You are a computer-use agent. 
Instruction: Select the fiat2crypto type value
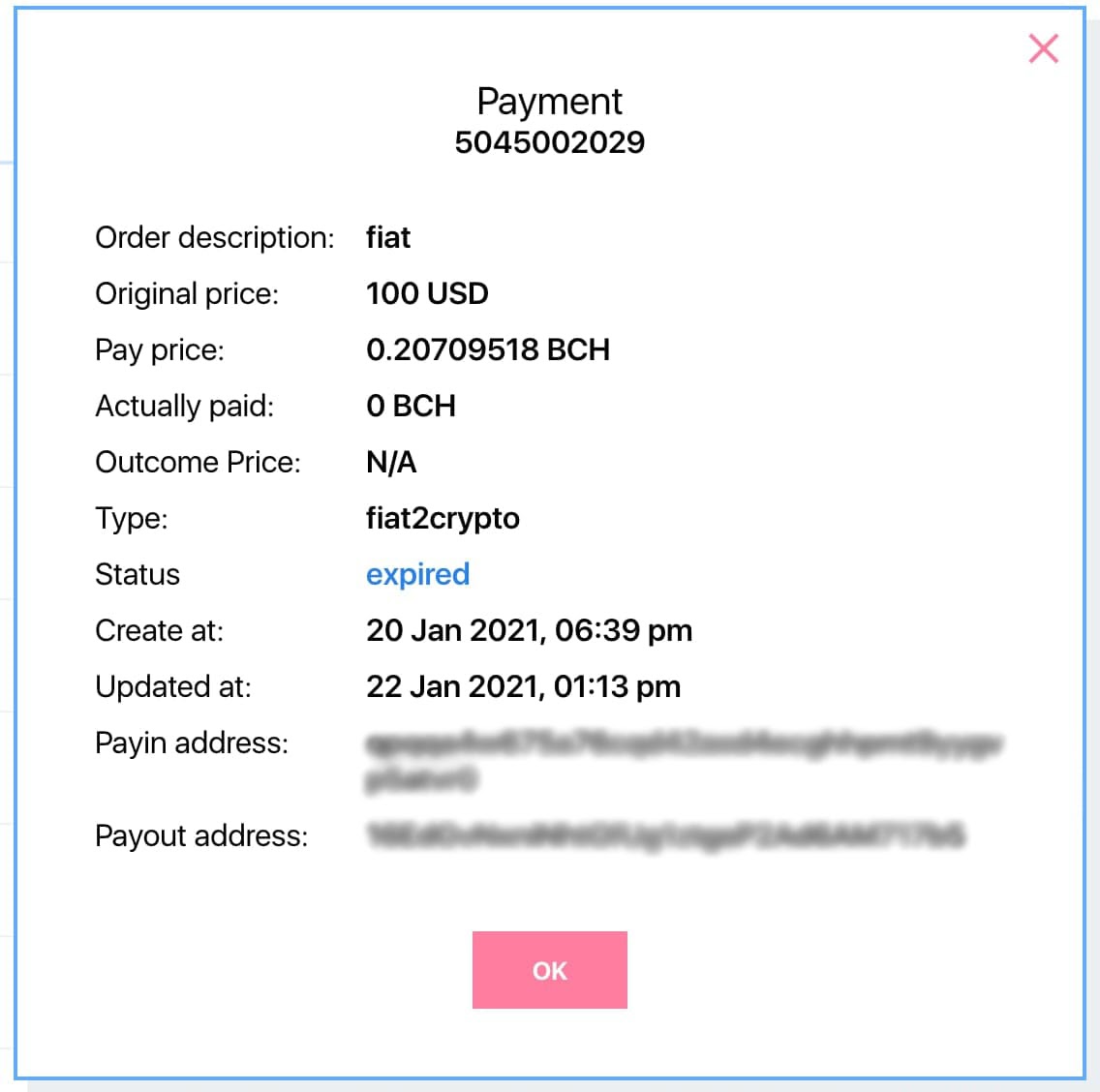click(443, 518)
